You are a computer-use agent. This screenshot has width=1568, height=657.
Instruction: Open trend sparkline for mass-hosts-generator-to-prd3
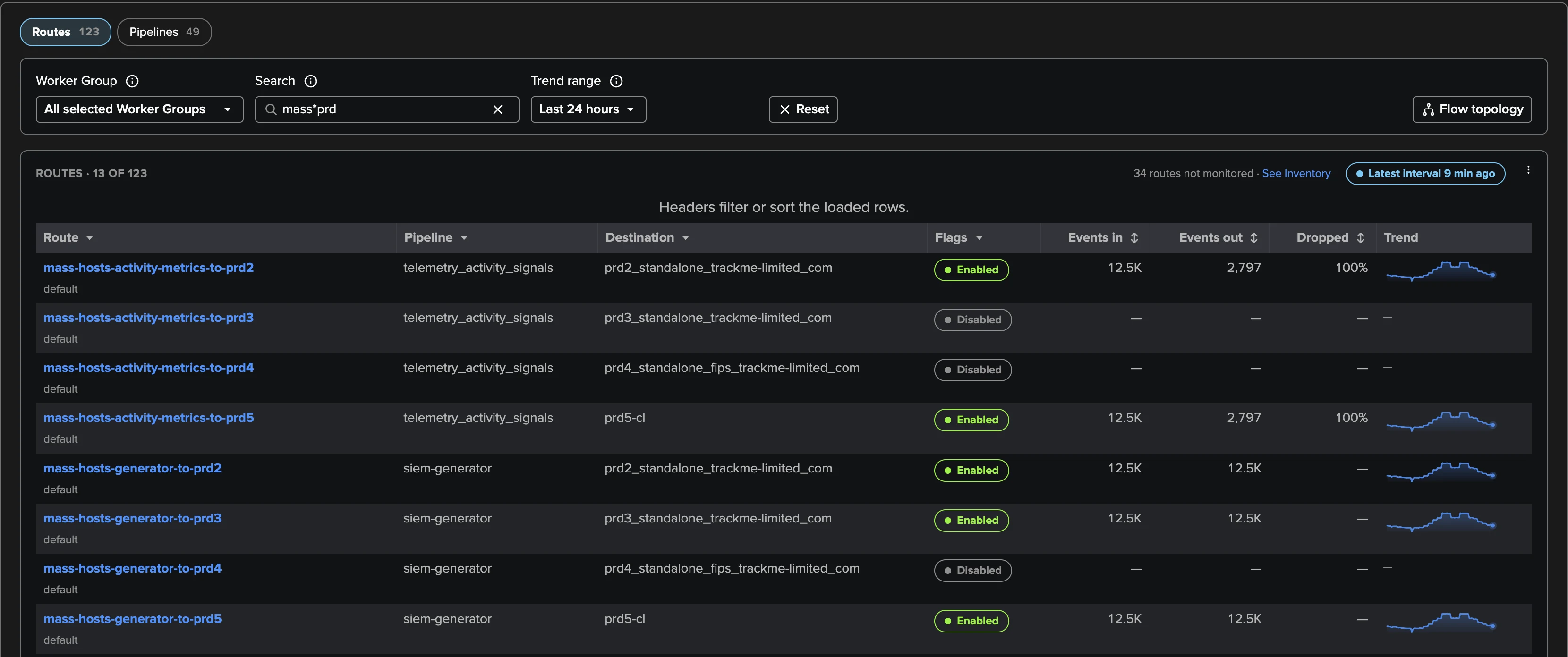click(1441, 522)
